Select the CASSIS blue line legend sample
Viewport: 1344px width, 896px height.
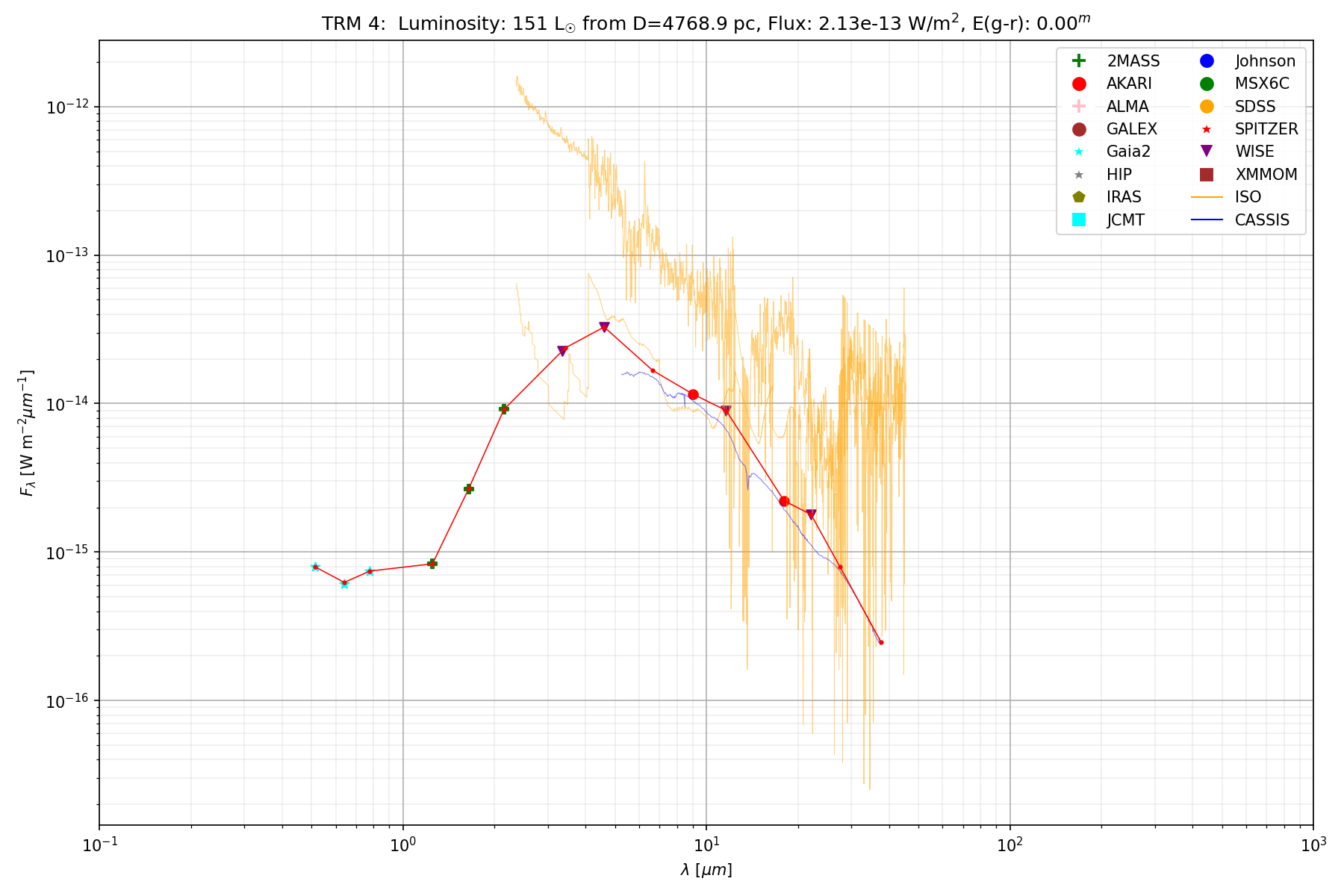click(1207, 220)
